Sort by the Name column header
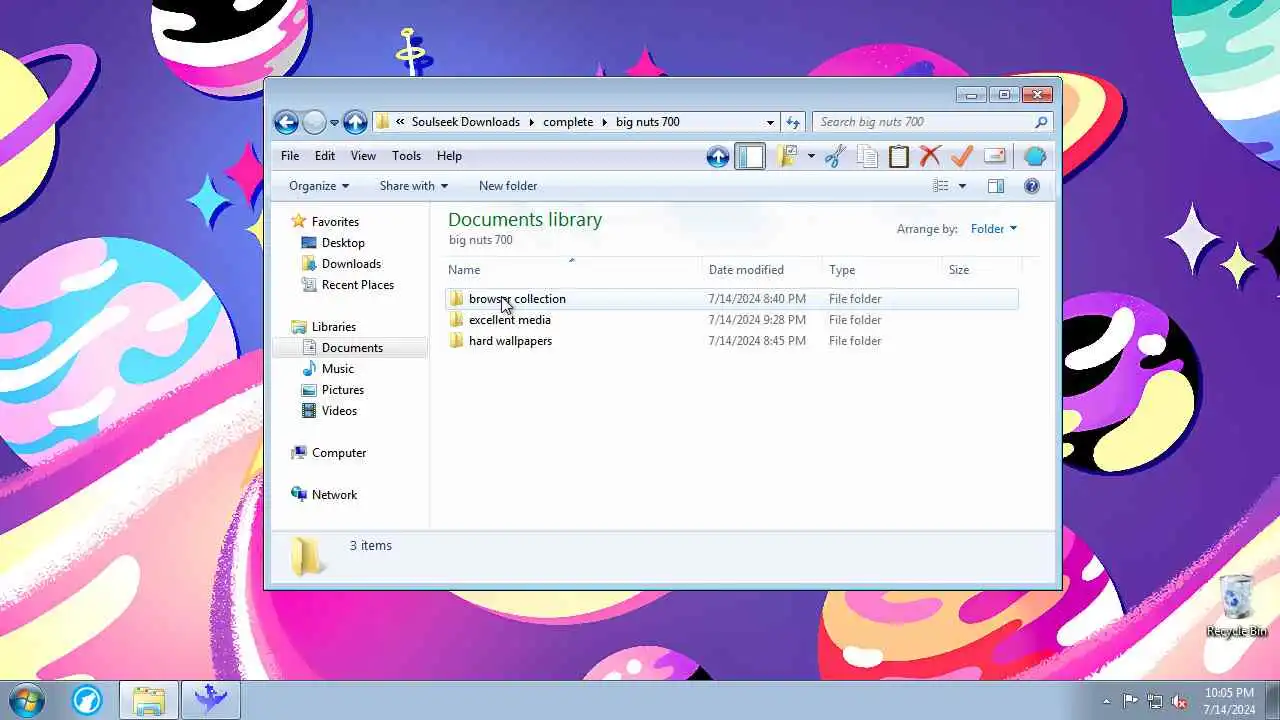Image resolution: width=1280 pixels, height=720 pixels. pyautogui.click(x=574, y=270)
